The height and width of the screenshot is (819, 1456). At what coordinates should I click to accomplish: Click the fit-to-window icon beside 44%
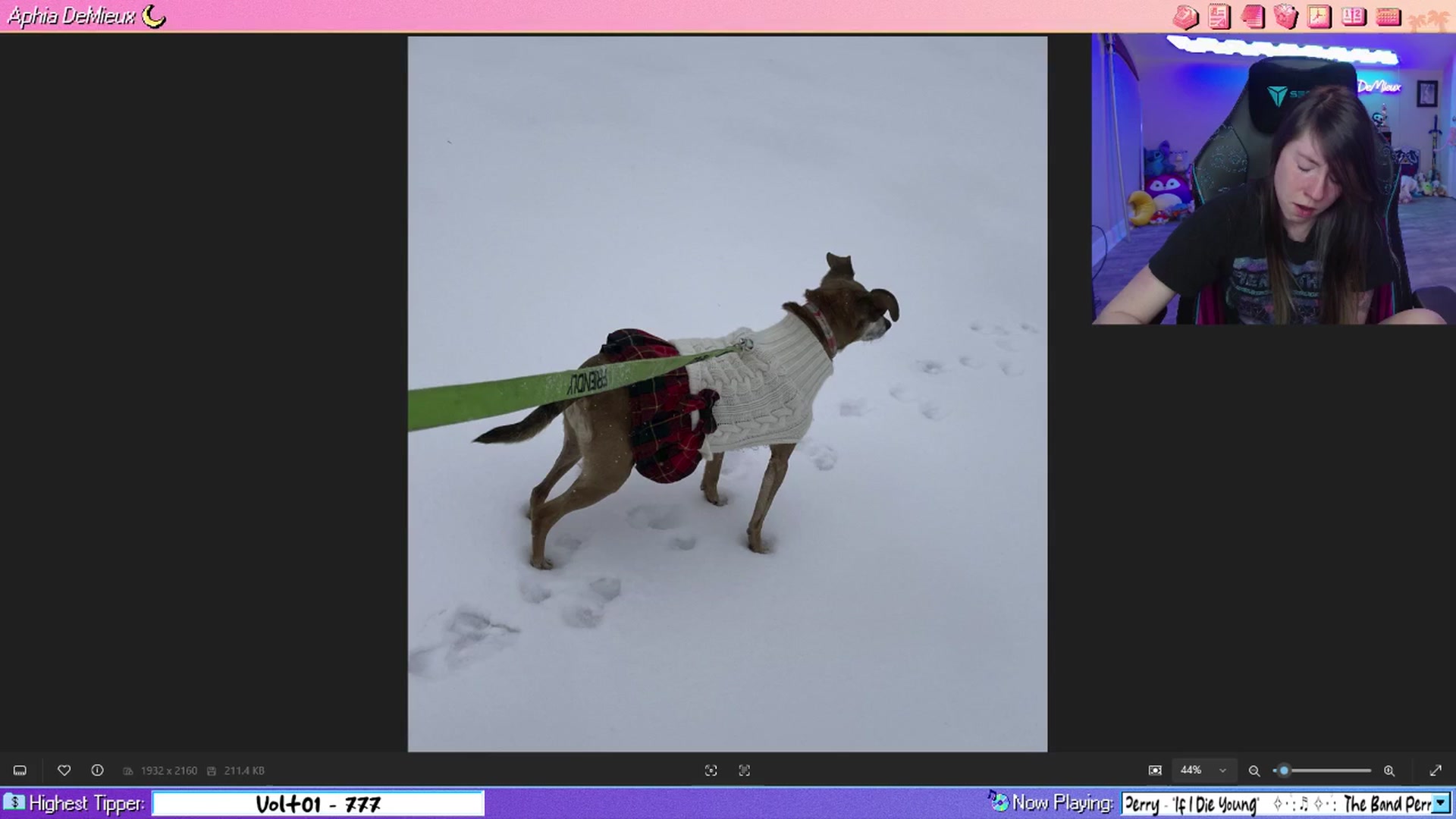click(1155, 770)
